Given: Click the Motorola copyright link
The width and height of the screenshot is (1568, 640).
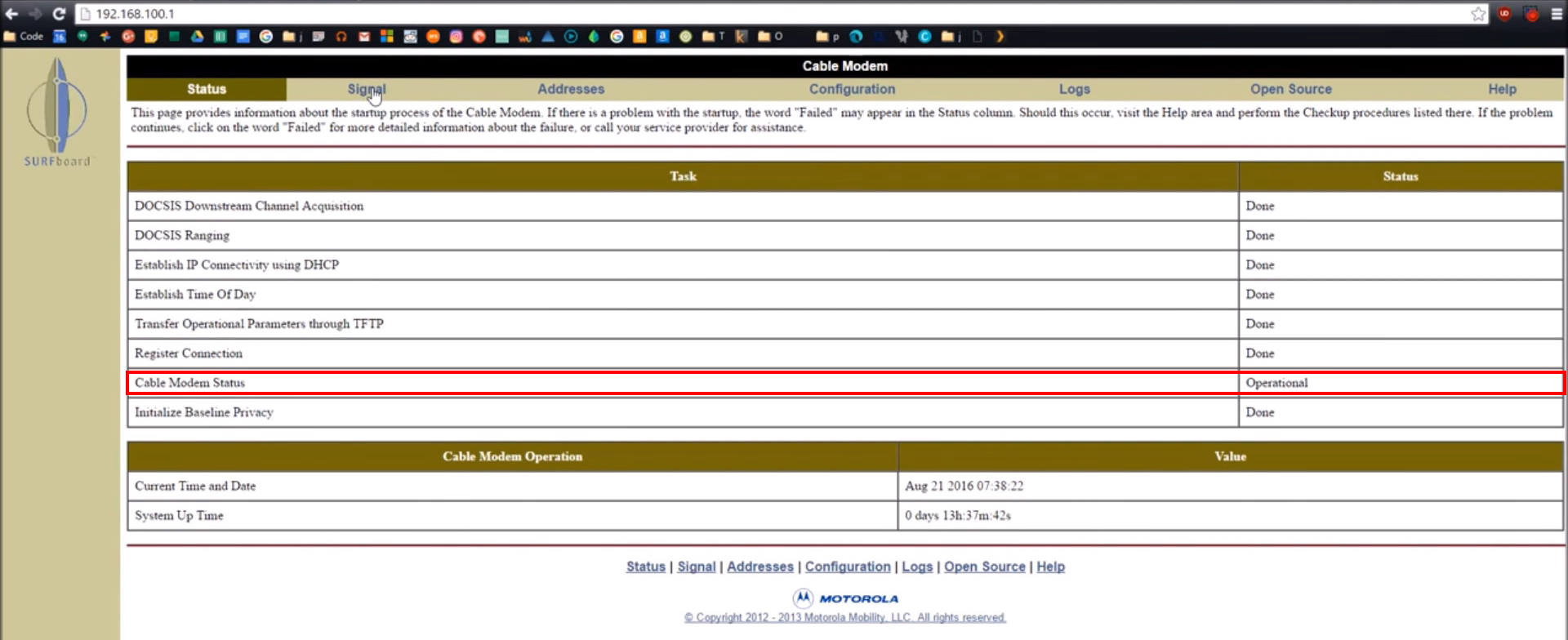Looking at the screenshot, I should (845, 618).
